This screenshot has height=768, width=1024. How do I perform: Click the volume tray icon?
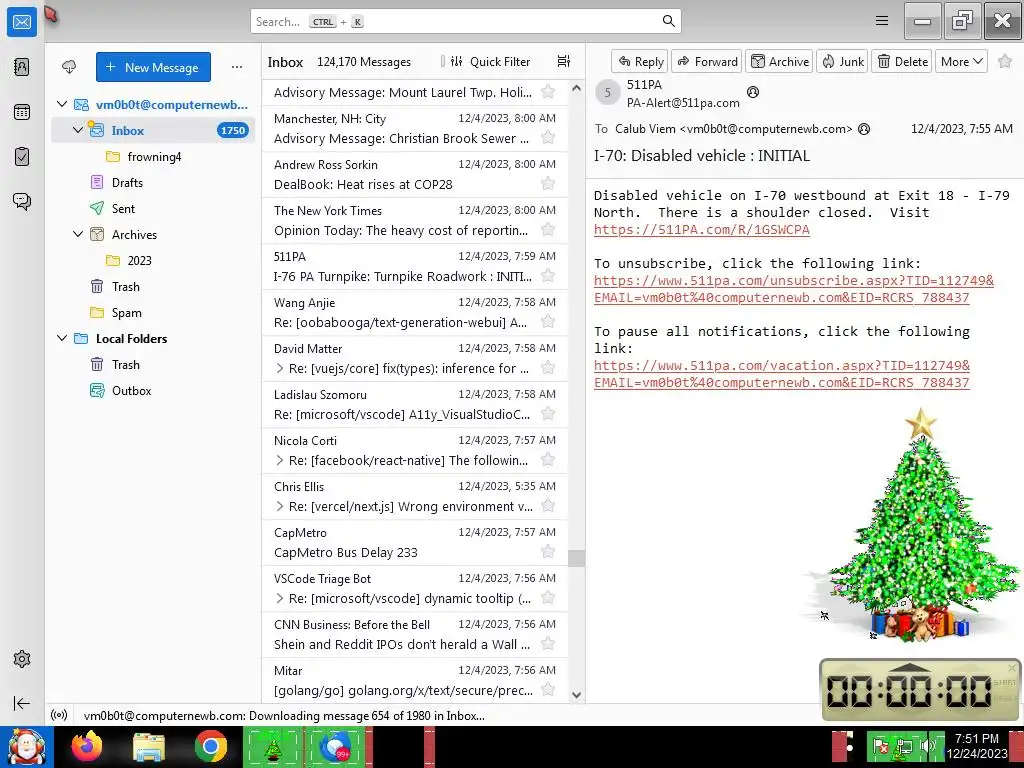pos(926,746)
